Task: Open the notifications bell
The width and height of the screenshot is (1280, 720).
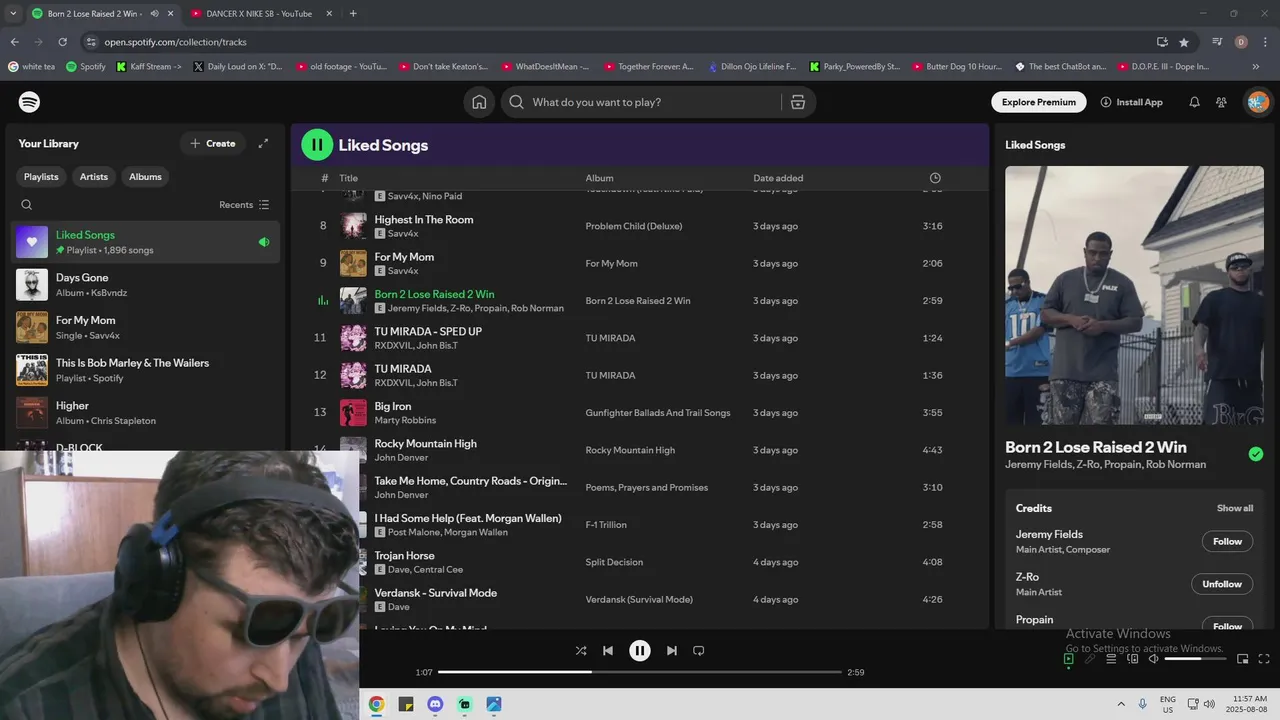Action: click(x=1194, y=102)
